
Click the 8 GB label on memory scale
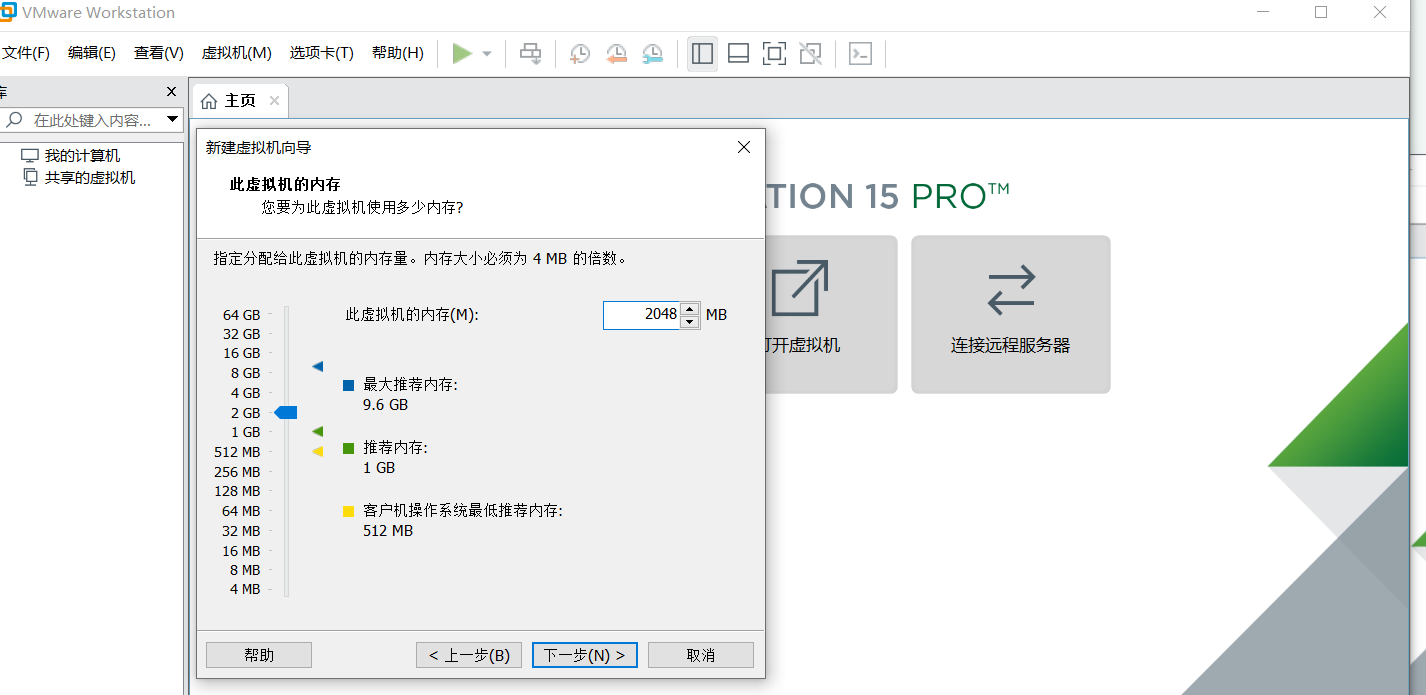point(245,373)
